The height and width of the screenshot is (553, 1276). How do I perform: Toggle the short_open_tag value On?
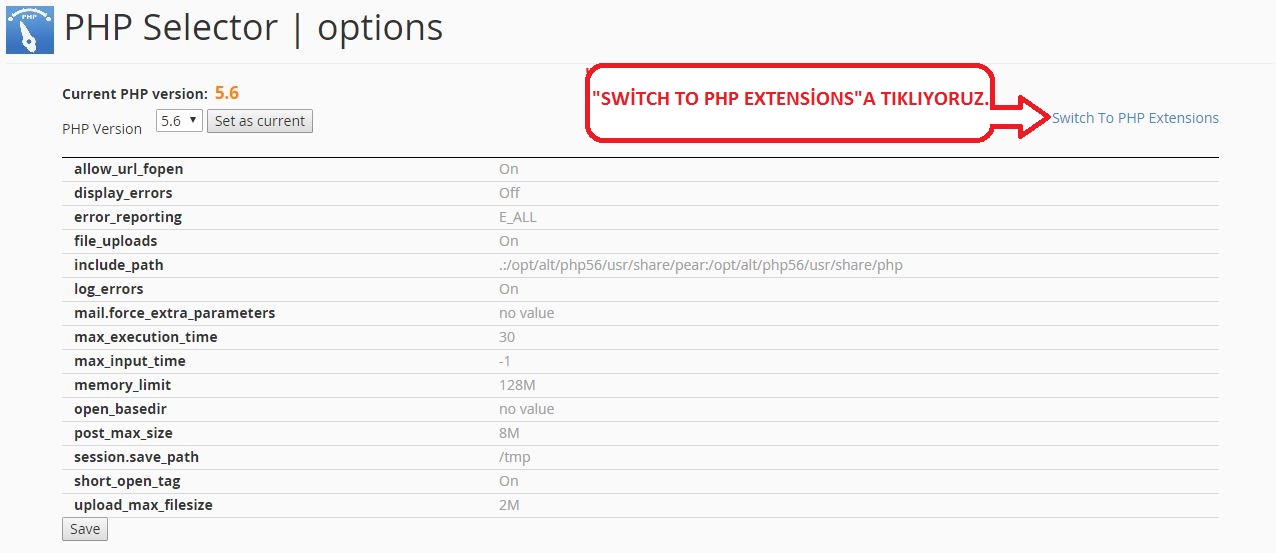(509, 481)
